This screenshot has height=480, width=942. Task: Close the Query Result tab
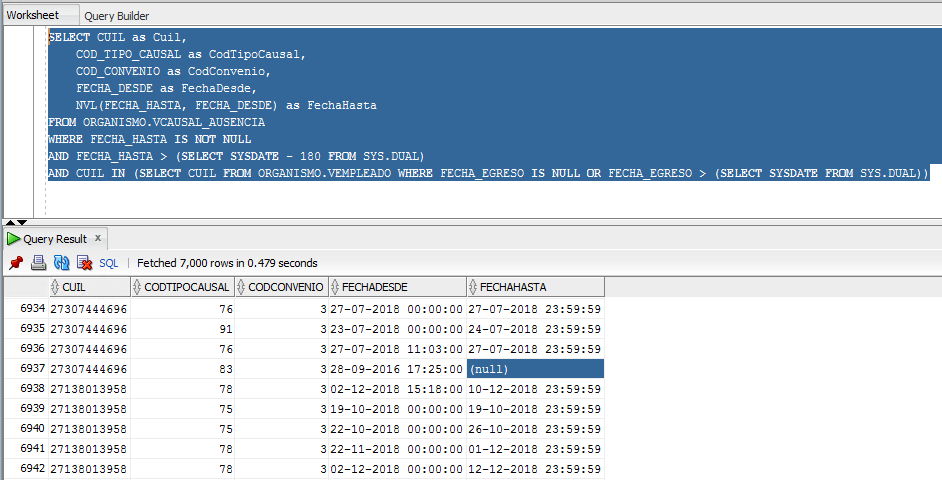tap(97, 239)
